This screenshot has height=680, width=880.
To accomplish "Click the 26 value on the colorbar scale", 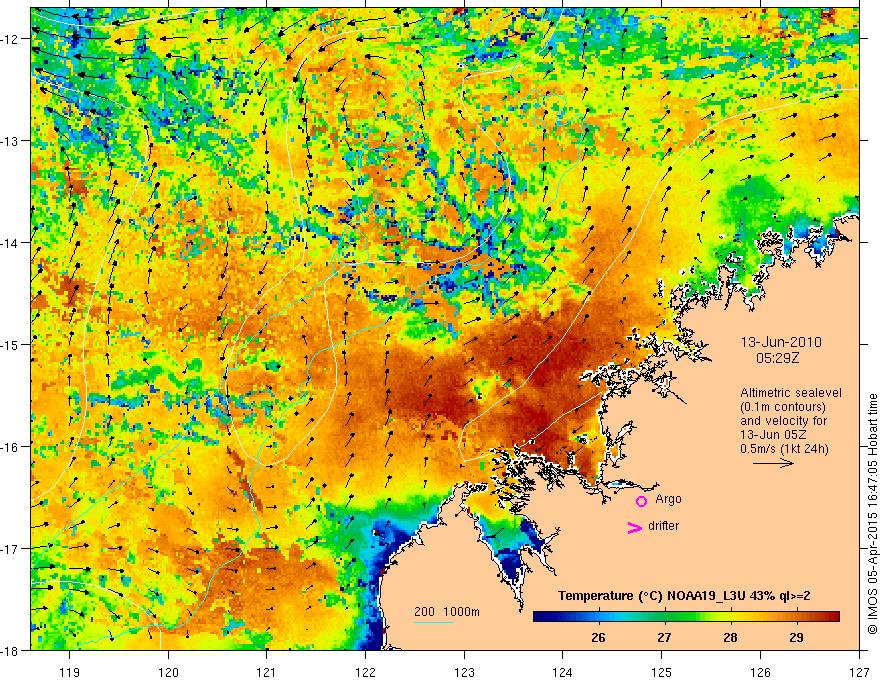I will click(x=598, y=637).
